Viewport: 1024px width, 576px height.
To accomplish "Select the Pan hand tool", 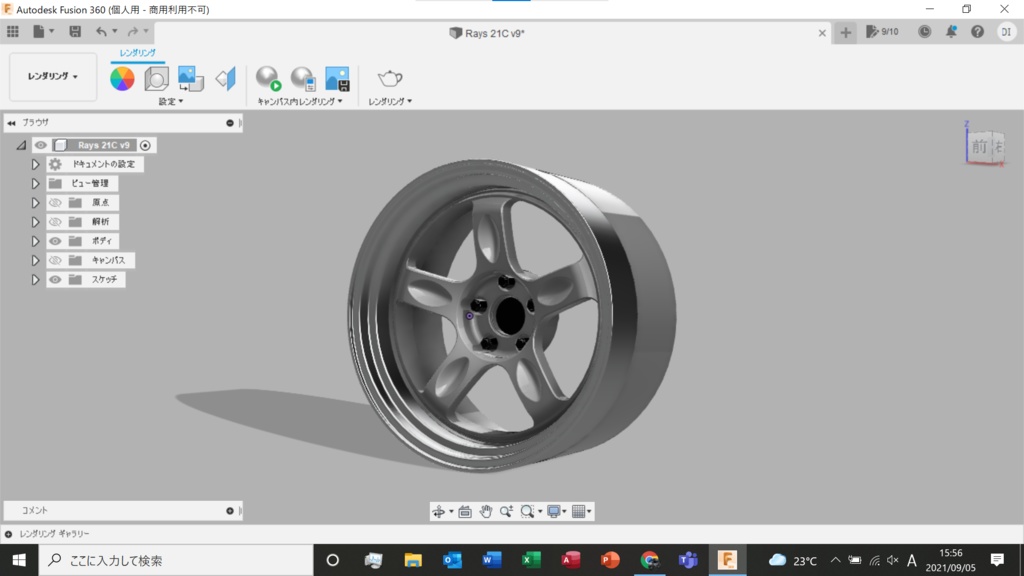I will pos(486,511).
